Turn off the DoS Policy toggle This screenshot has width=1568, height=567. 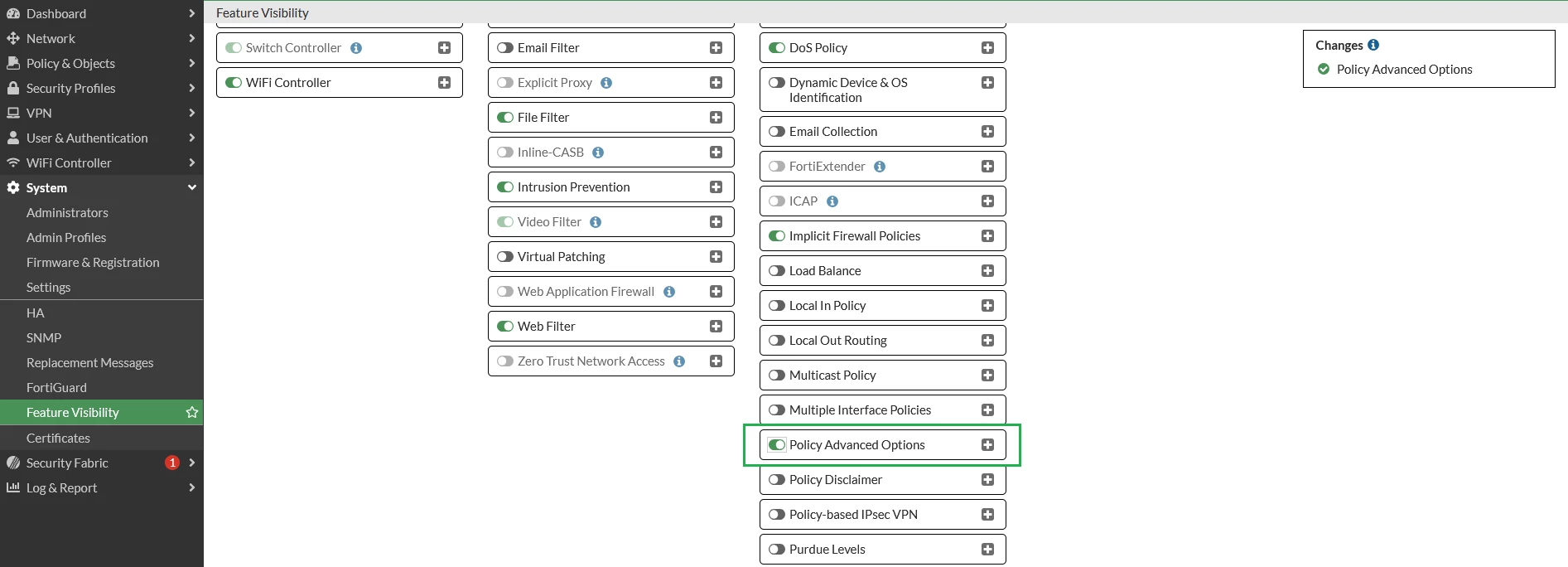coord(777,48)
